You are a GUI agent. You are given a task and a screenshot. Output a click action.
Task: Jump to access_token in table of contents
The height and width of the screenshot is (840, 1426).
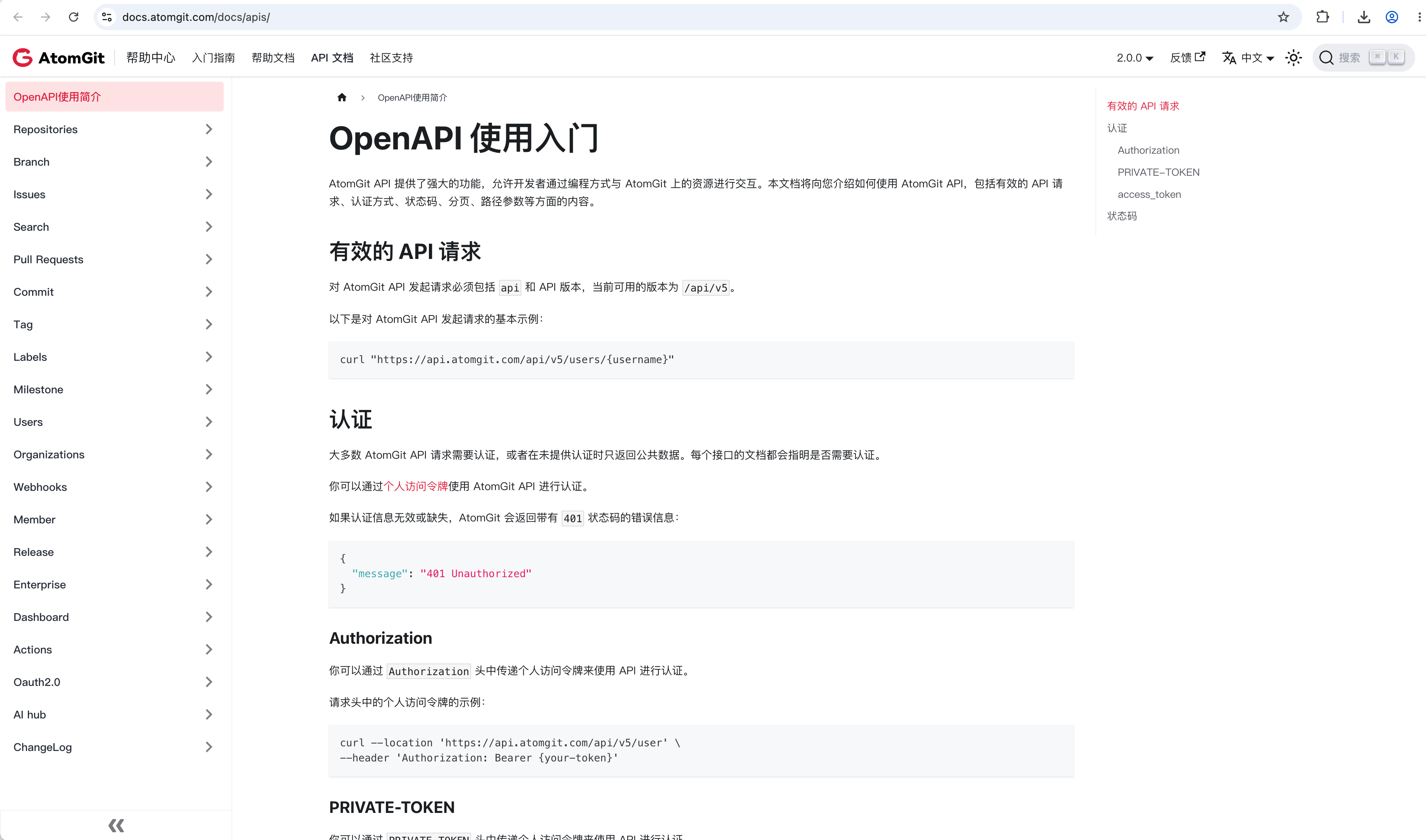pyautogui.click(x=1149, y=194)
